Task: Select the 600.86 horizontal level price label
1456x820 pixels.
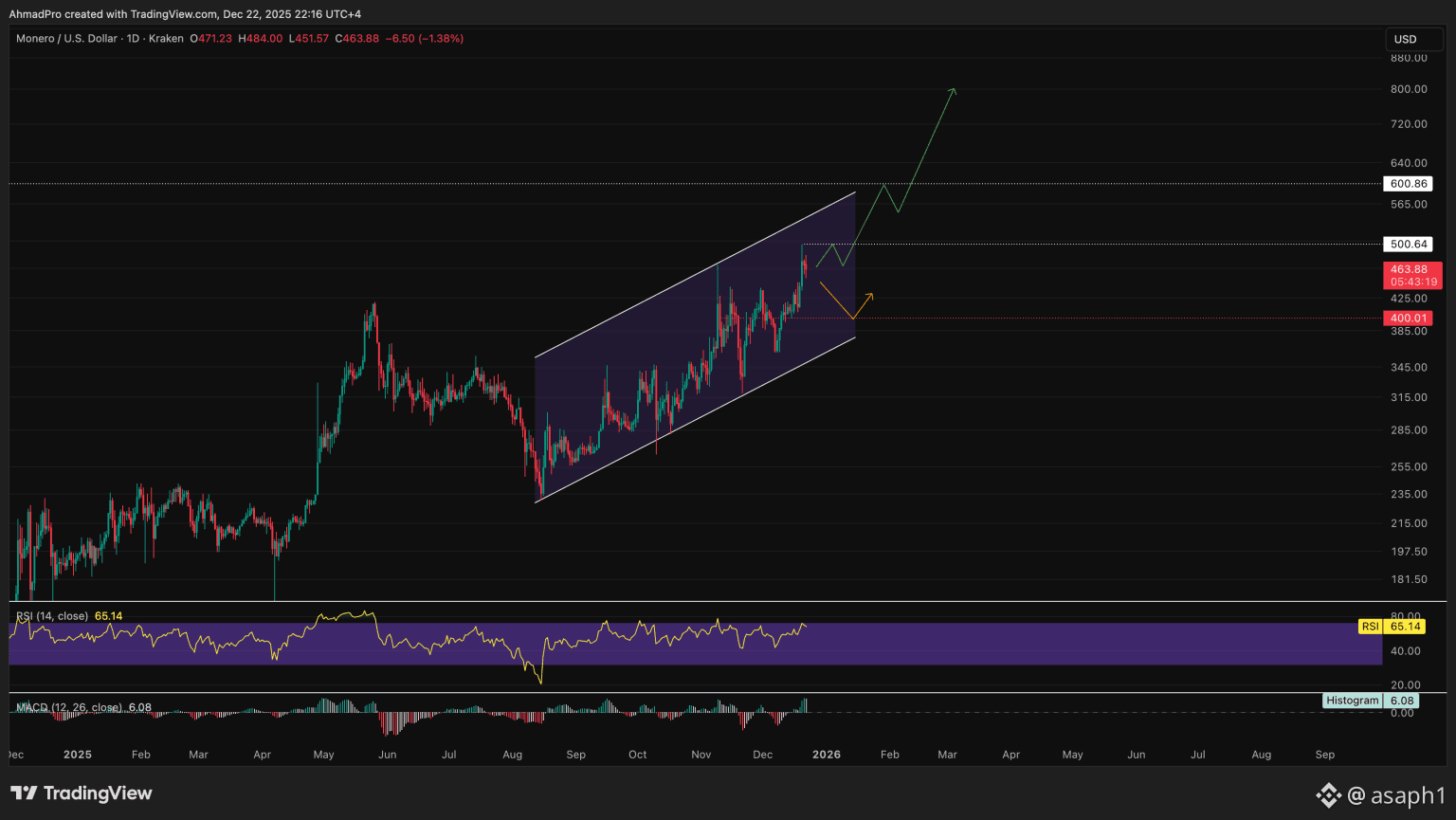Action: click(1408, 184)
